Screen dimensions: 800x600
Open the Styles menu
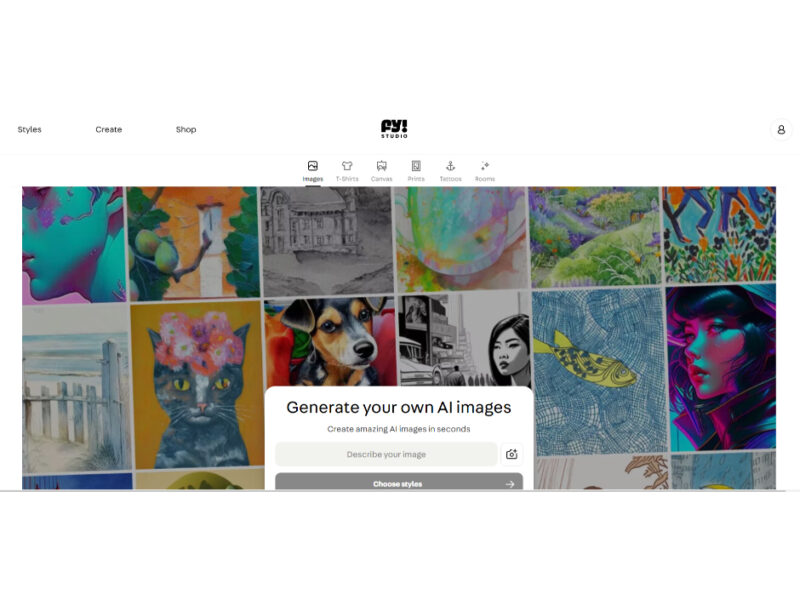point(30,130)
